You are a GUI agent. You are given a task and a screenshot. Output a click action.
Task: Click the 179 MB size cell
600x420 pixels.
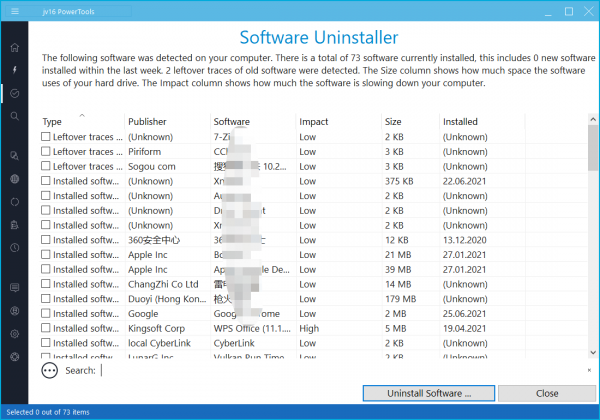pos(400,299)
